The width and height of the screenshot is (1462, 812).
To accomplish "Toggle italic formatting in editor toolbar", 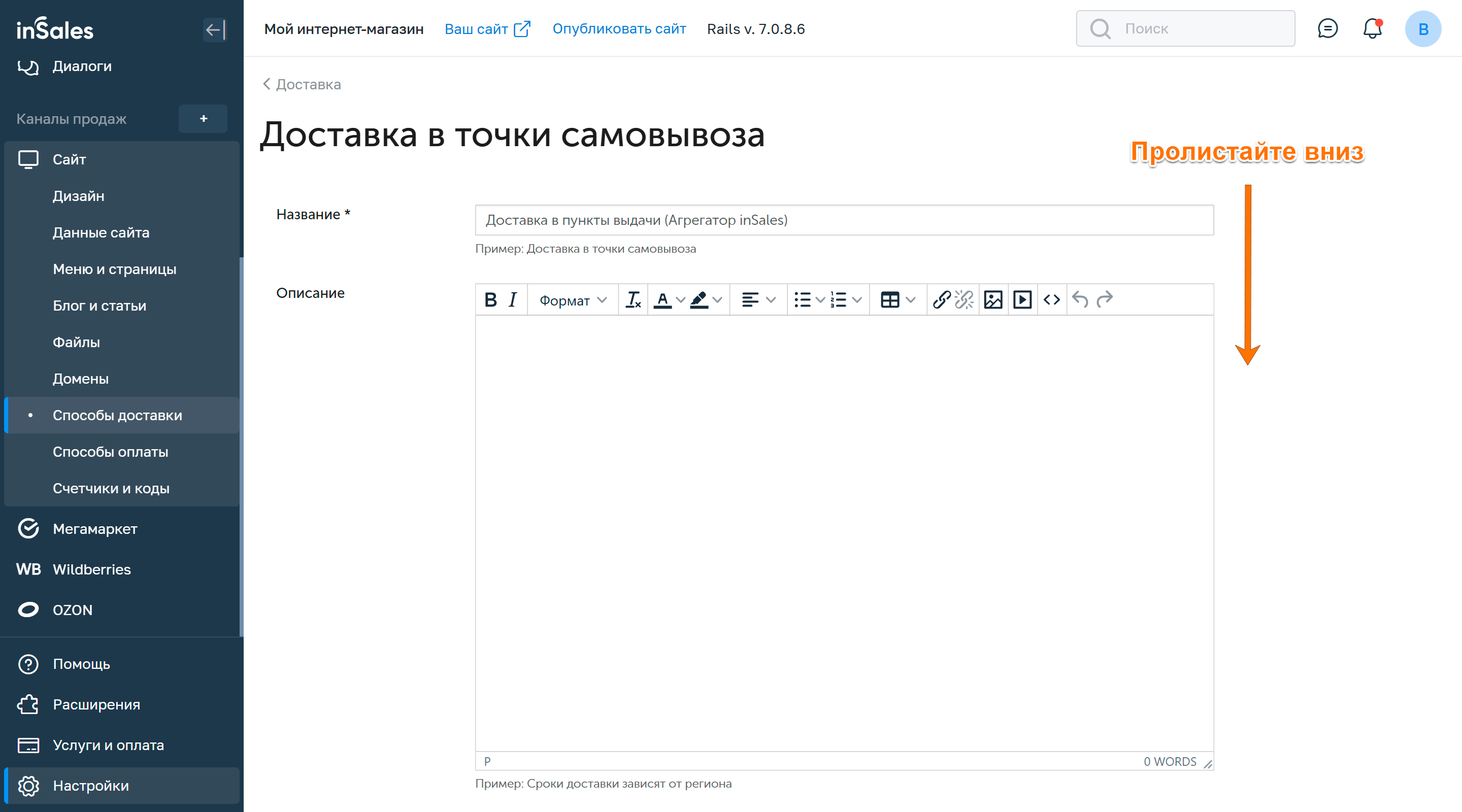I will [513, 299].
